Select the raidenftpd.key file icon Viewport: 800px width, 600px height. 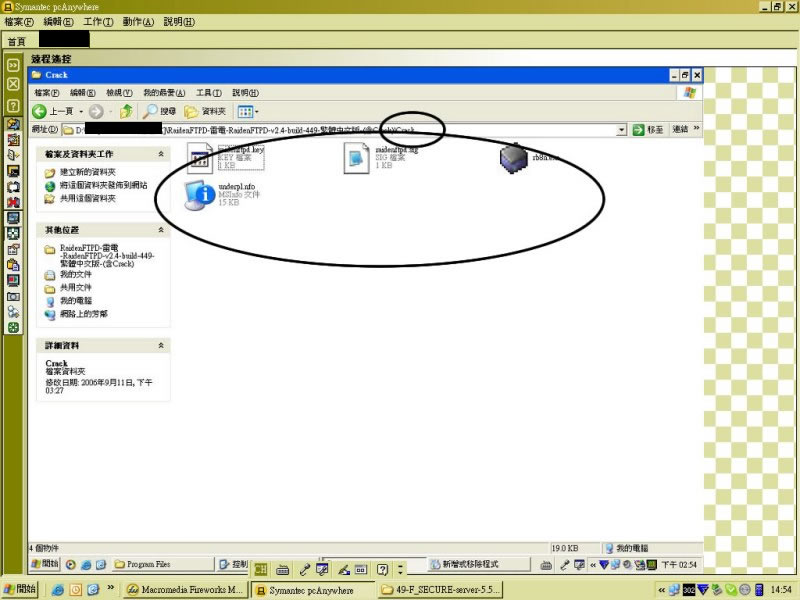[x=199, y=158]
